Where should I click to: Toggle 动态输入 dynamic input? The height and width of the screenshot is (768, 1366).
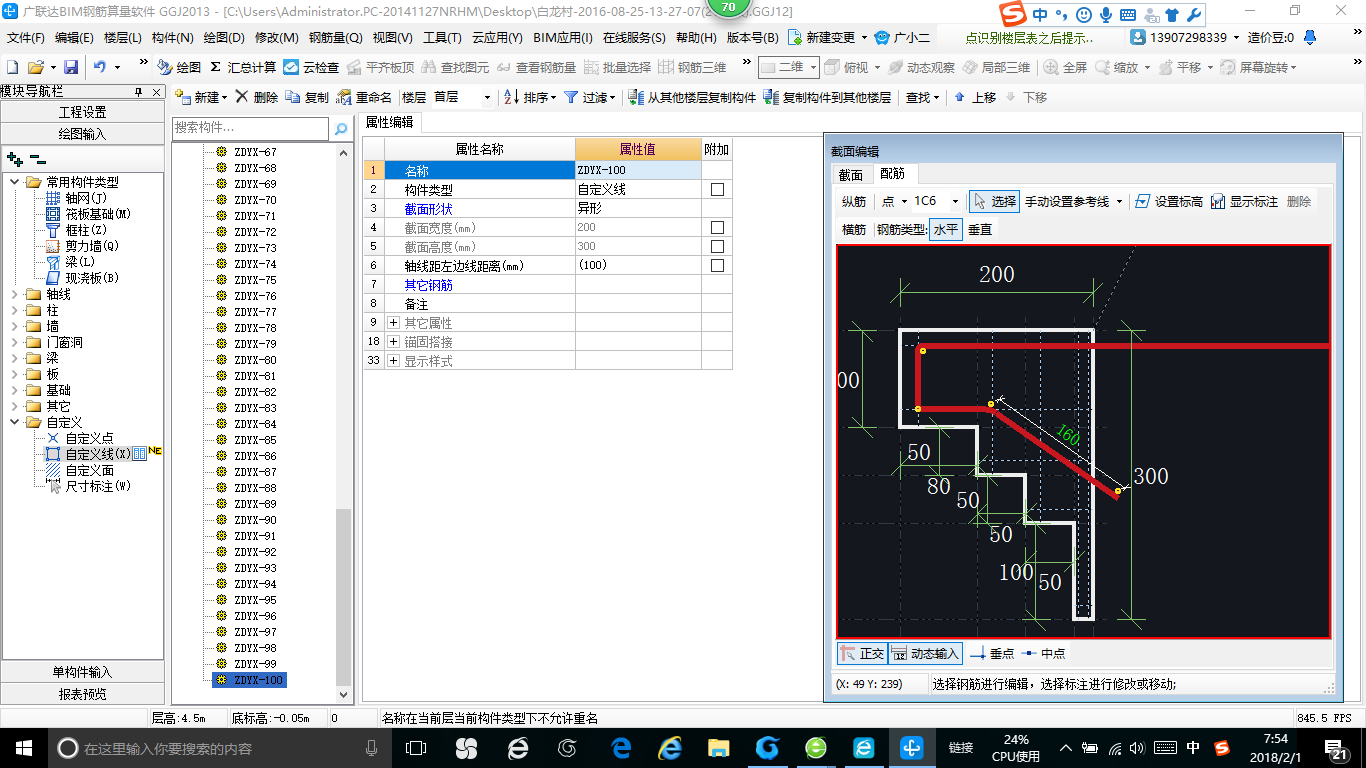click(925, 653)
